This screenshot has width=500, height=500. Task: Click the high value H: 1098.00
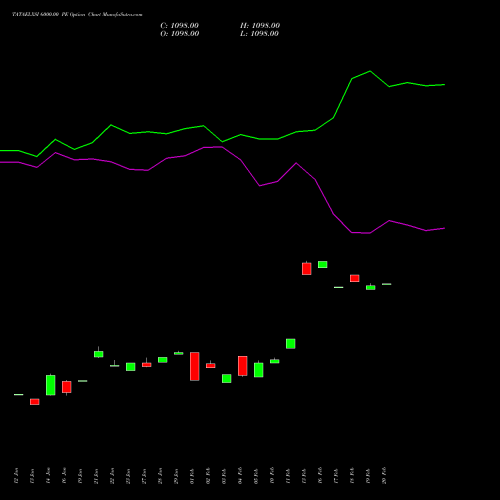point(260,26)
